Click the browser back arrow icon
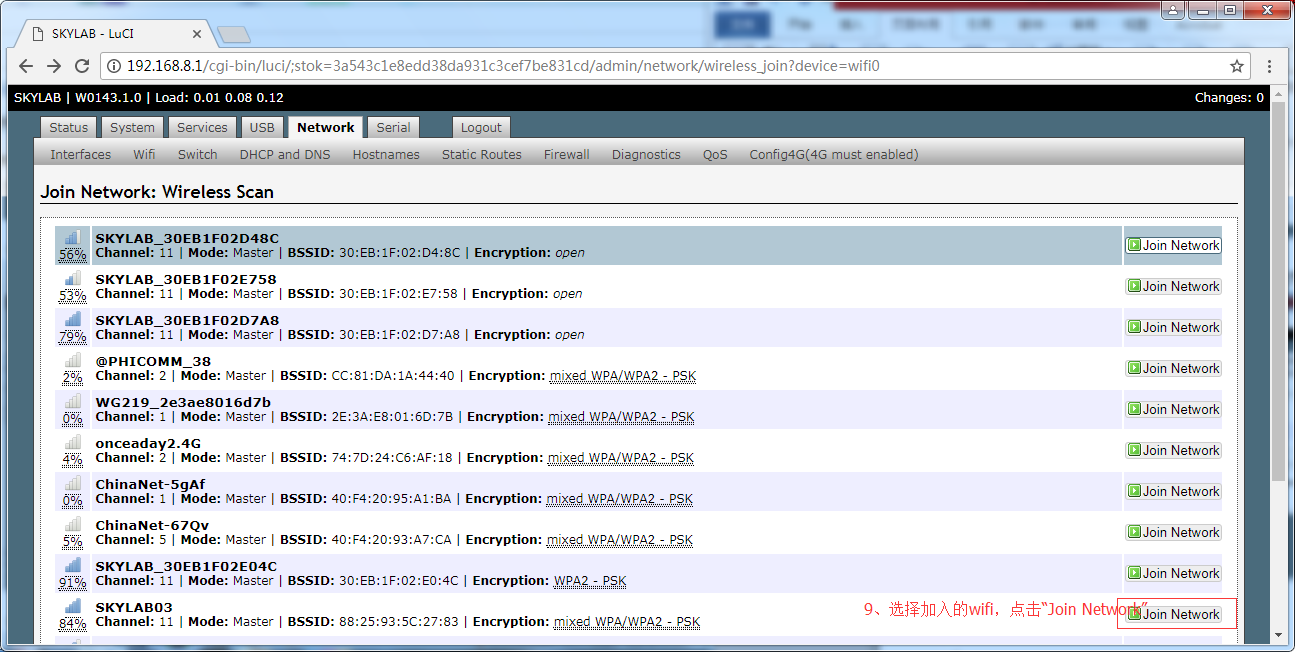The height and width of the screenshot is (652, 1295). coord(26,66)
